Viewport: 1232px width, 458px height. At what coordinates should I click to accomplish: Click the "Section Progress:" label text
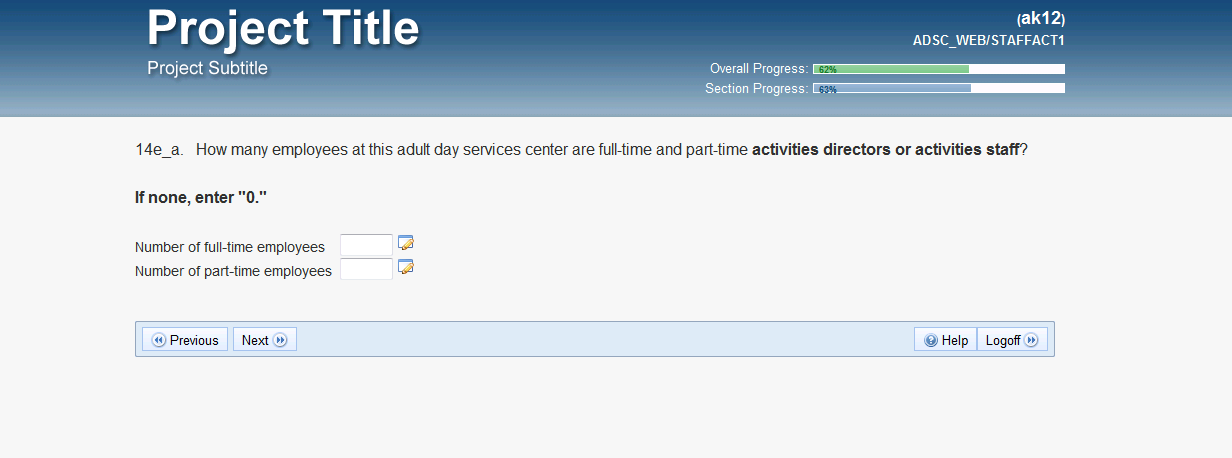[756, 88]
